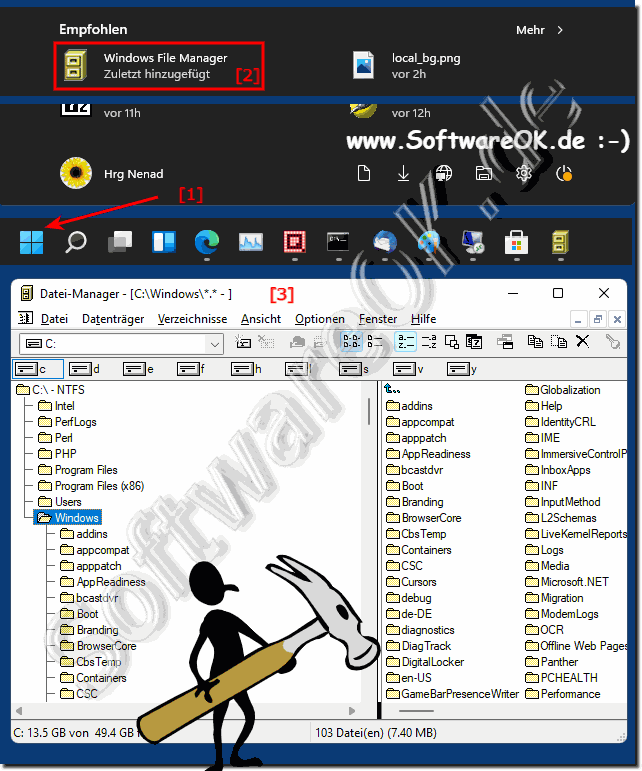This screenshot has width=642, height=771.
Task: Select drive h button
Action: [246, 369]
